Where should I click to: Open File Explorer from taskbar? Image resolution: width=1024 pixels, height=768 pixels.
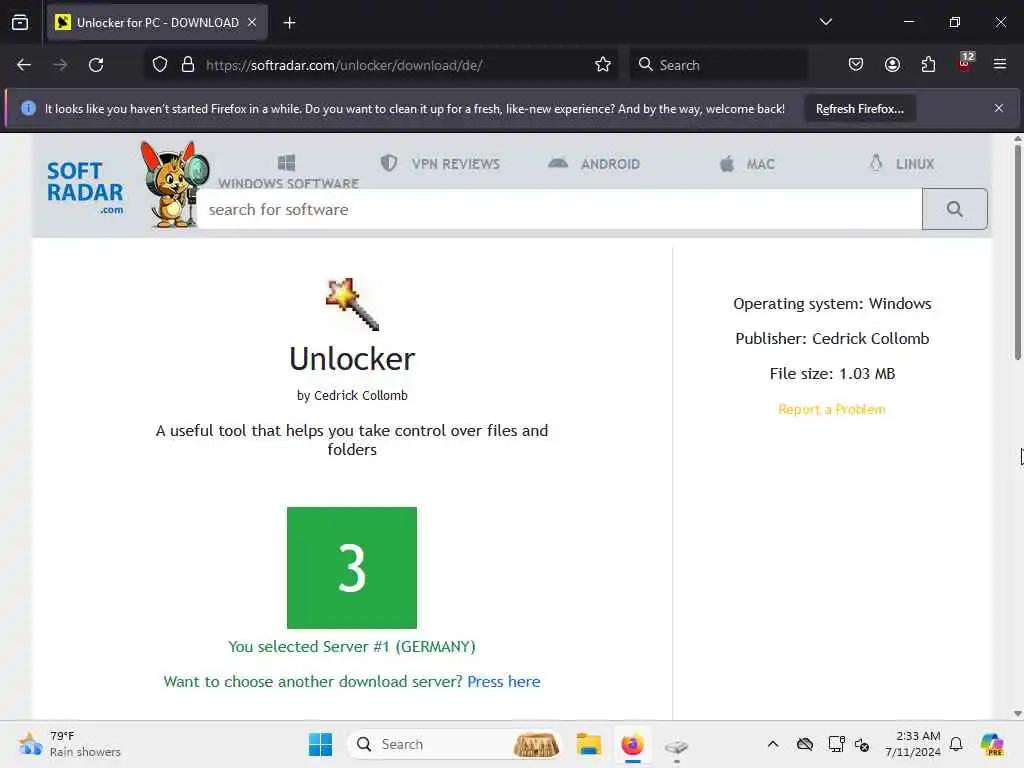click(x=588, y=744)
